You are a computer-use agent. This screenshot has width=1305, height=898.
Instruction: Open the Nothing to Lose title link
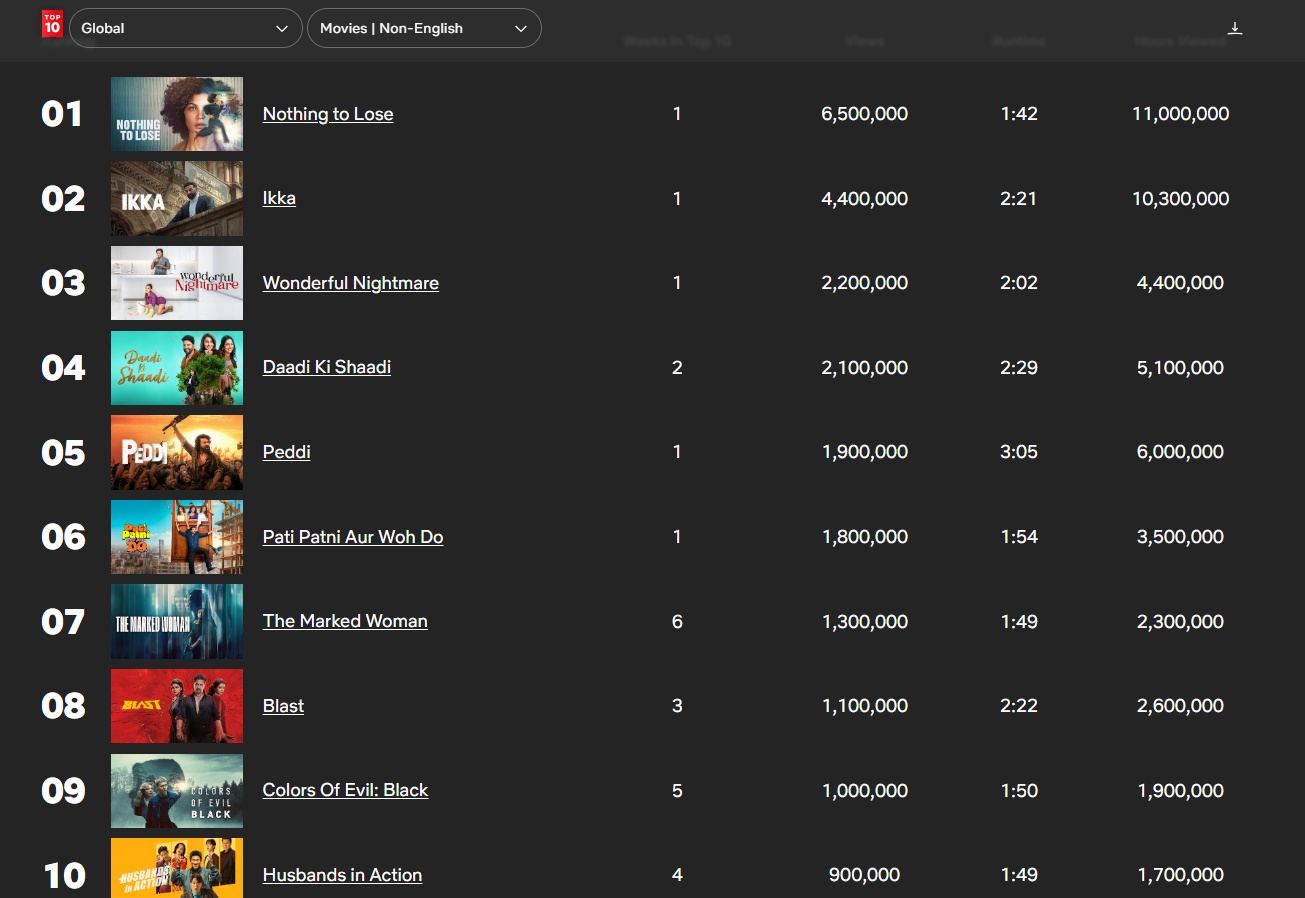[328, 114]
